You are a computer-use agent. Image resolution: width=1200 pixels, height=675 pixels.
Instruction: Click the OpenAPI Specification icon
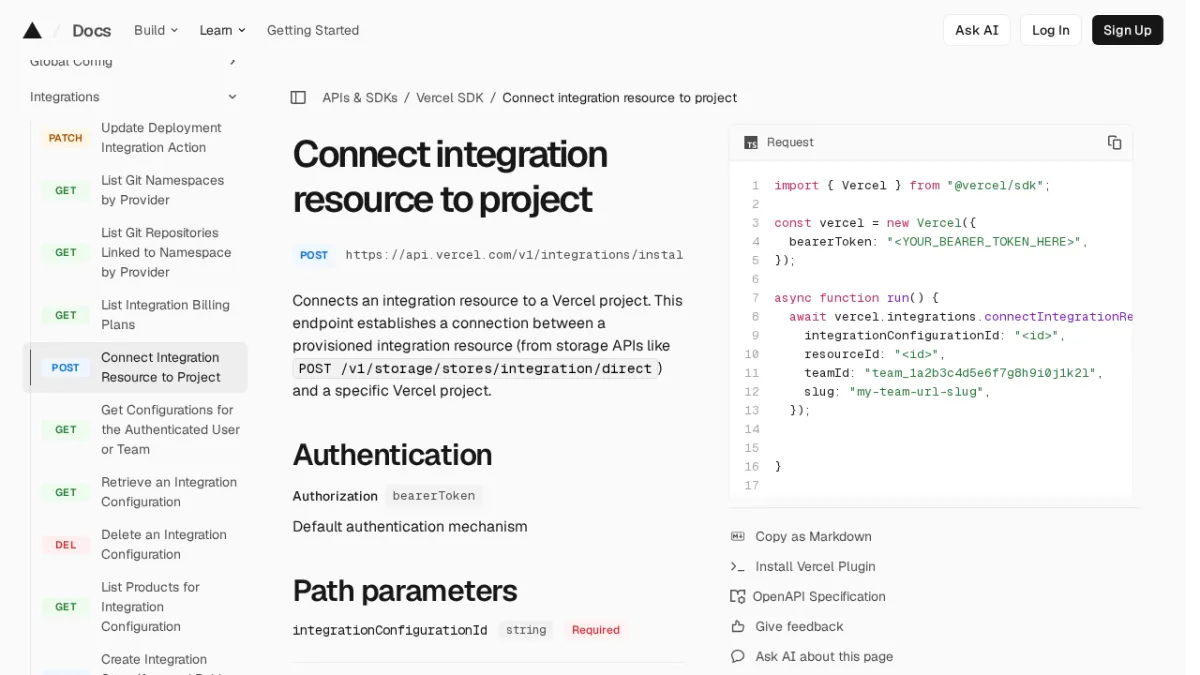pyautogui.click(x=738, y=597)
